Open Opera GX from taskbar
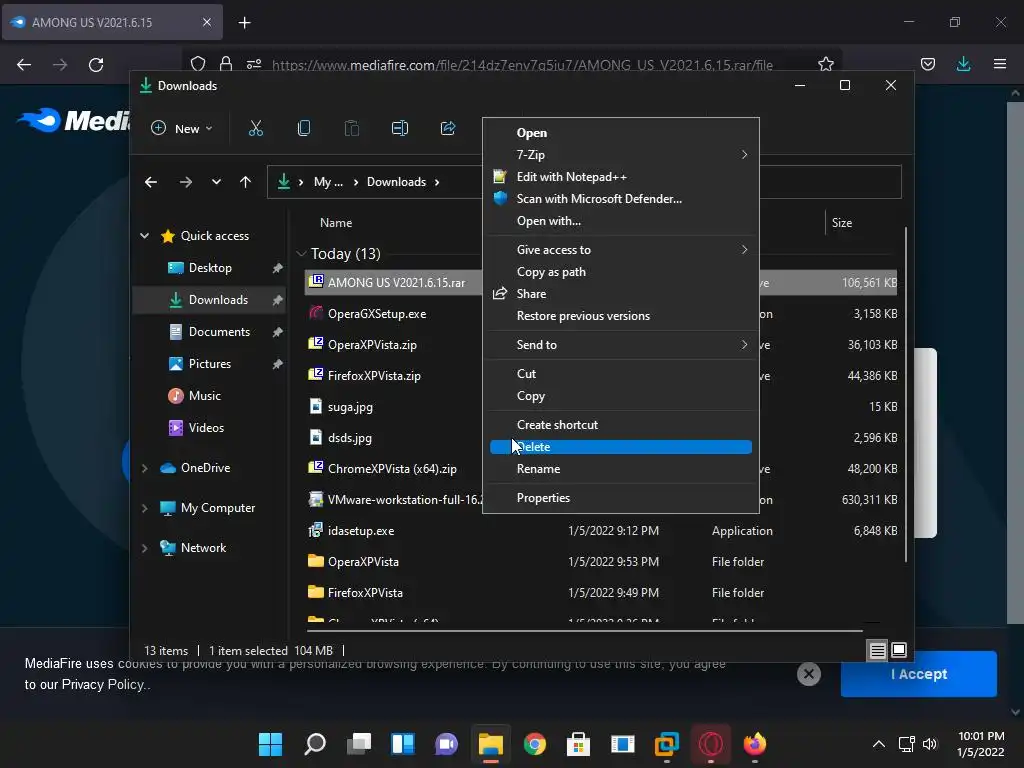The image size is (1024, 768). [711, 744]
